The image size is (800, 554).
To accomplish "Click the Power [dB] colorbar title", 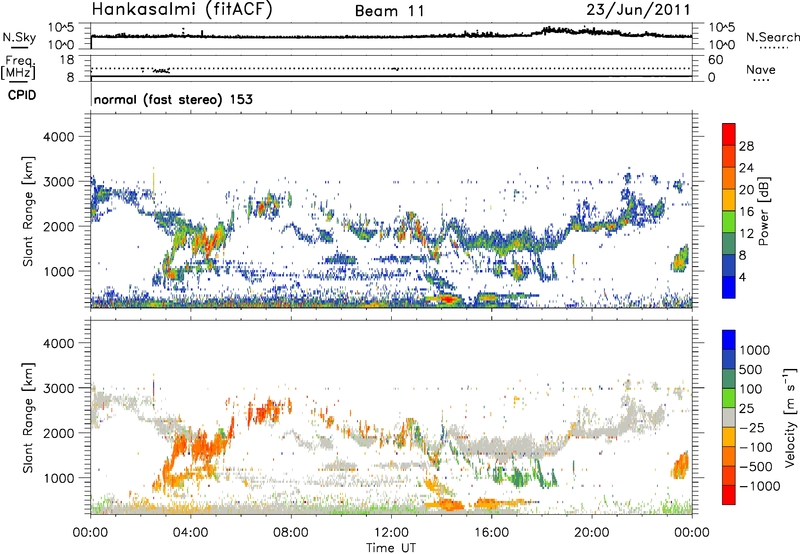I will [764, 211].
